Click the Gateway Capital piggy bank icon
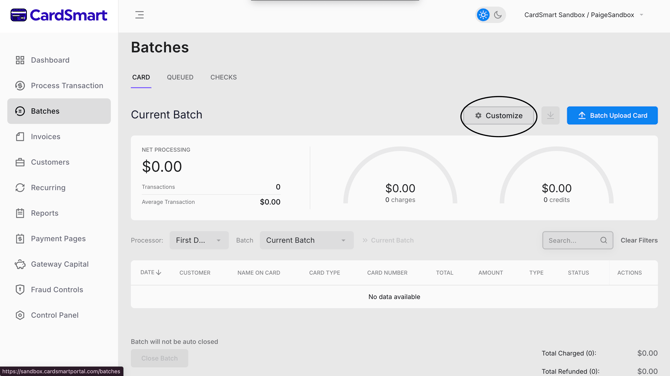The width and height of the screenshot is (670, 376). (20, 264)
